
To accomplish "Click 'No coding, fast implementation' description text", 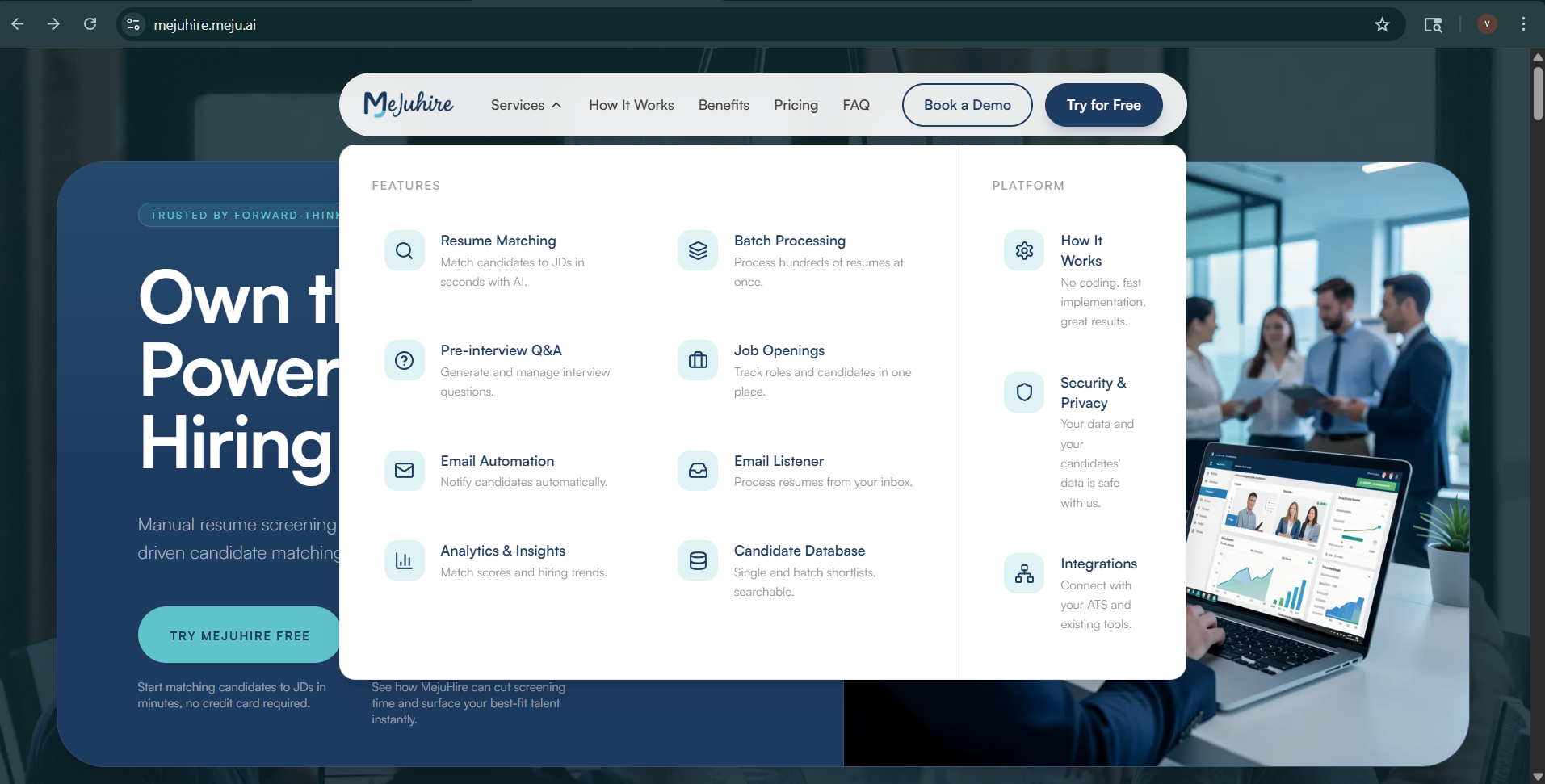I will click(x=1103, y=302).
